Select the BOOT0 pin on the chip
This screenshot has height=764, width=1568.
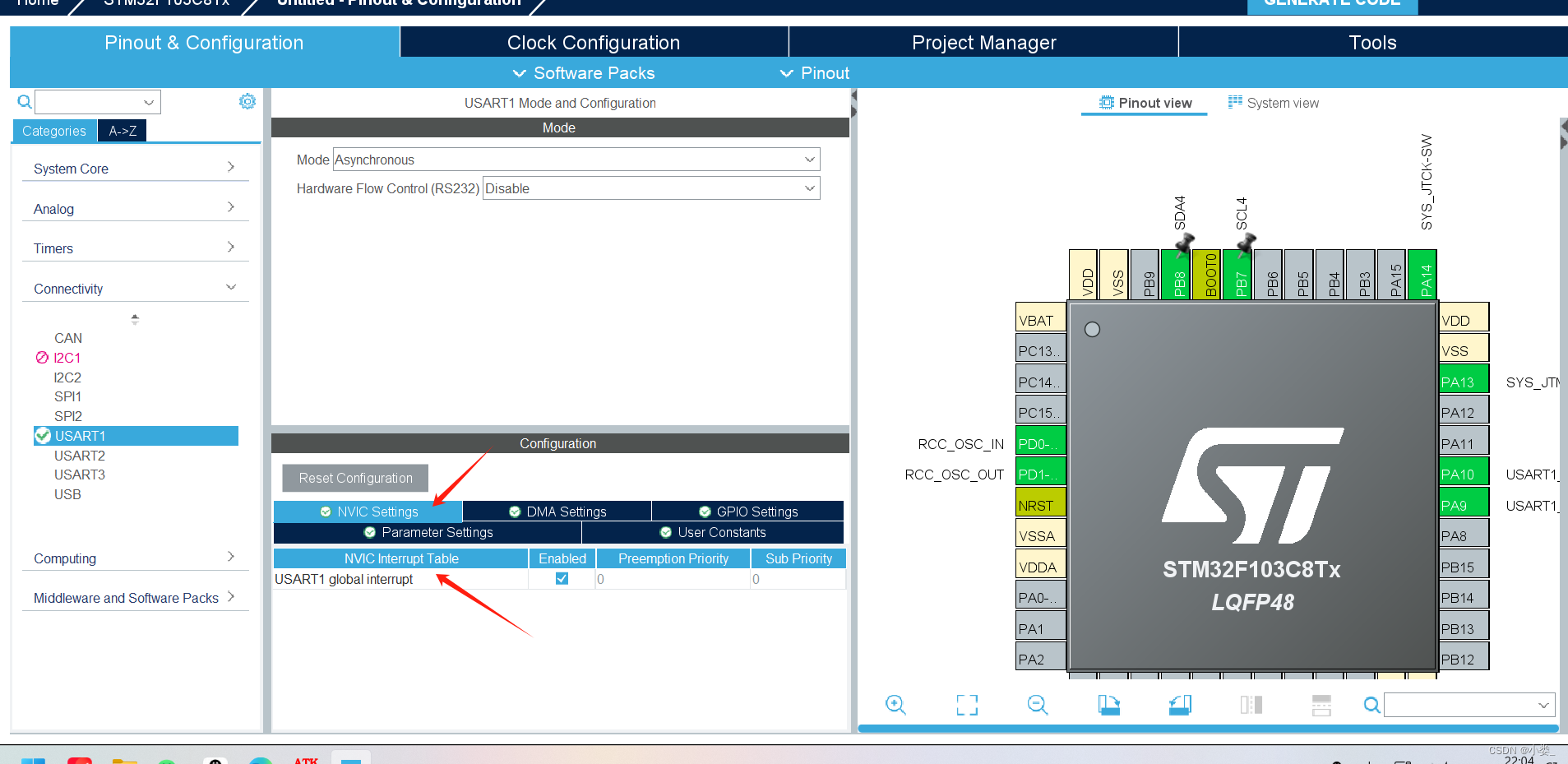(1207, 274)
